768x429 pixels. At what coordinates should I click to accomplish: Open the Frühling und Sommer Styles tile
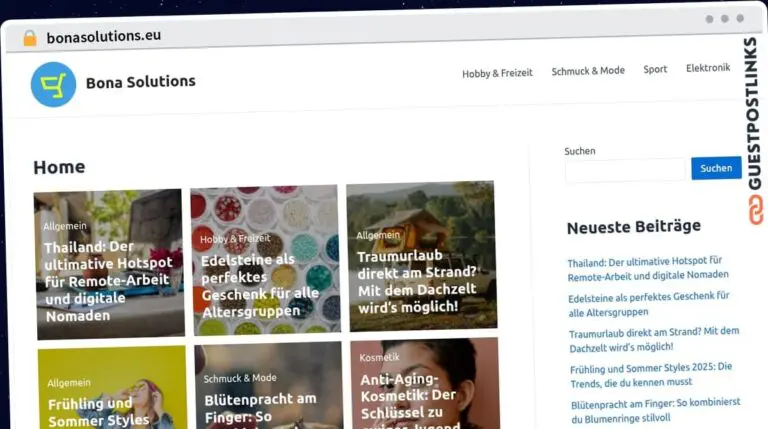(112, 388)
